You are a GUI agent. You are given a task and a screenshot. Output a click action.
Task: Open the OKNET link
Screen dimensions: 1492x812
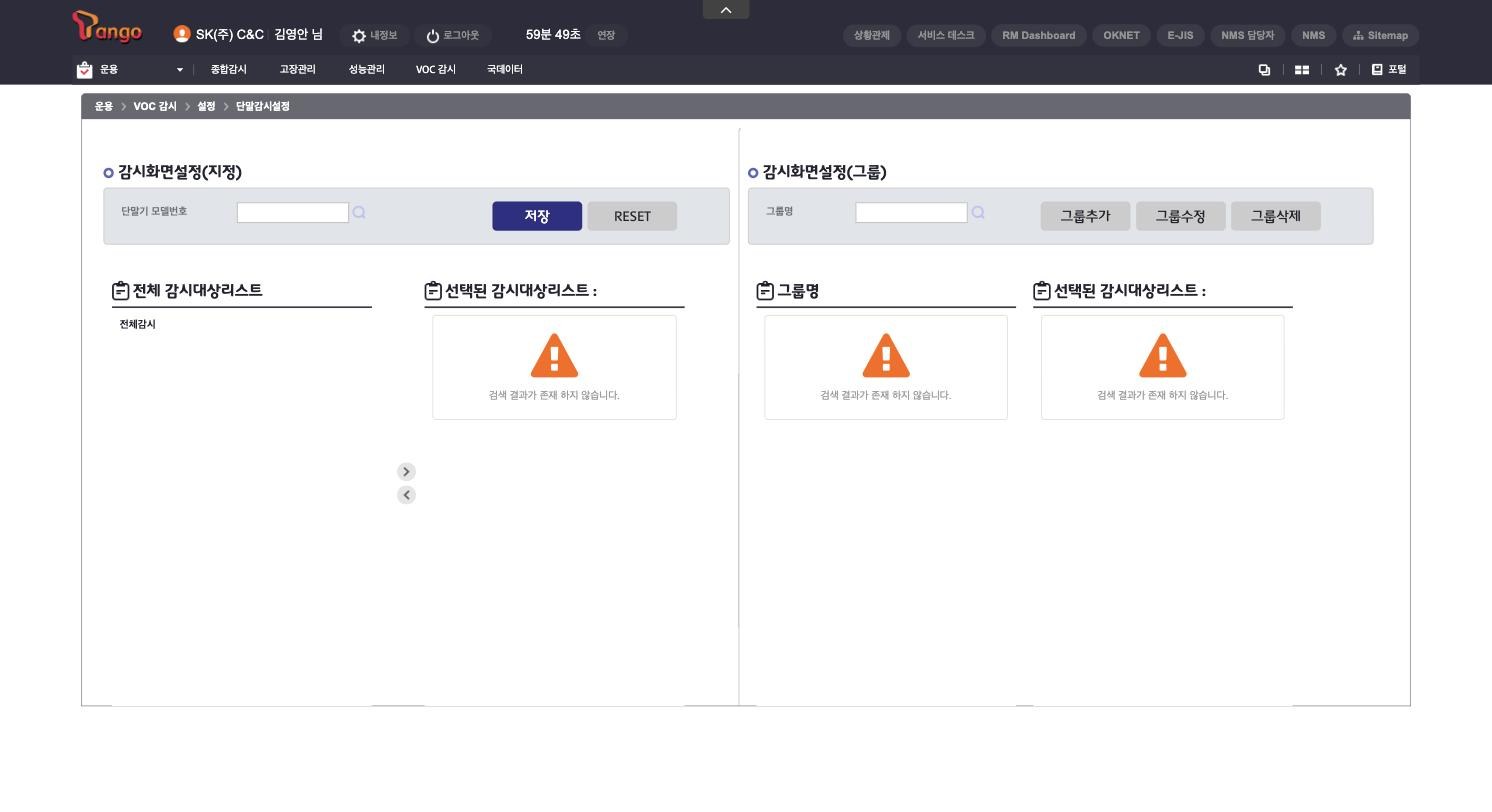coord(1121,35)
